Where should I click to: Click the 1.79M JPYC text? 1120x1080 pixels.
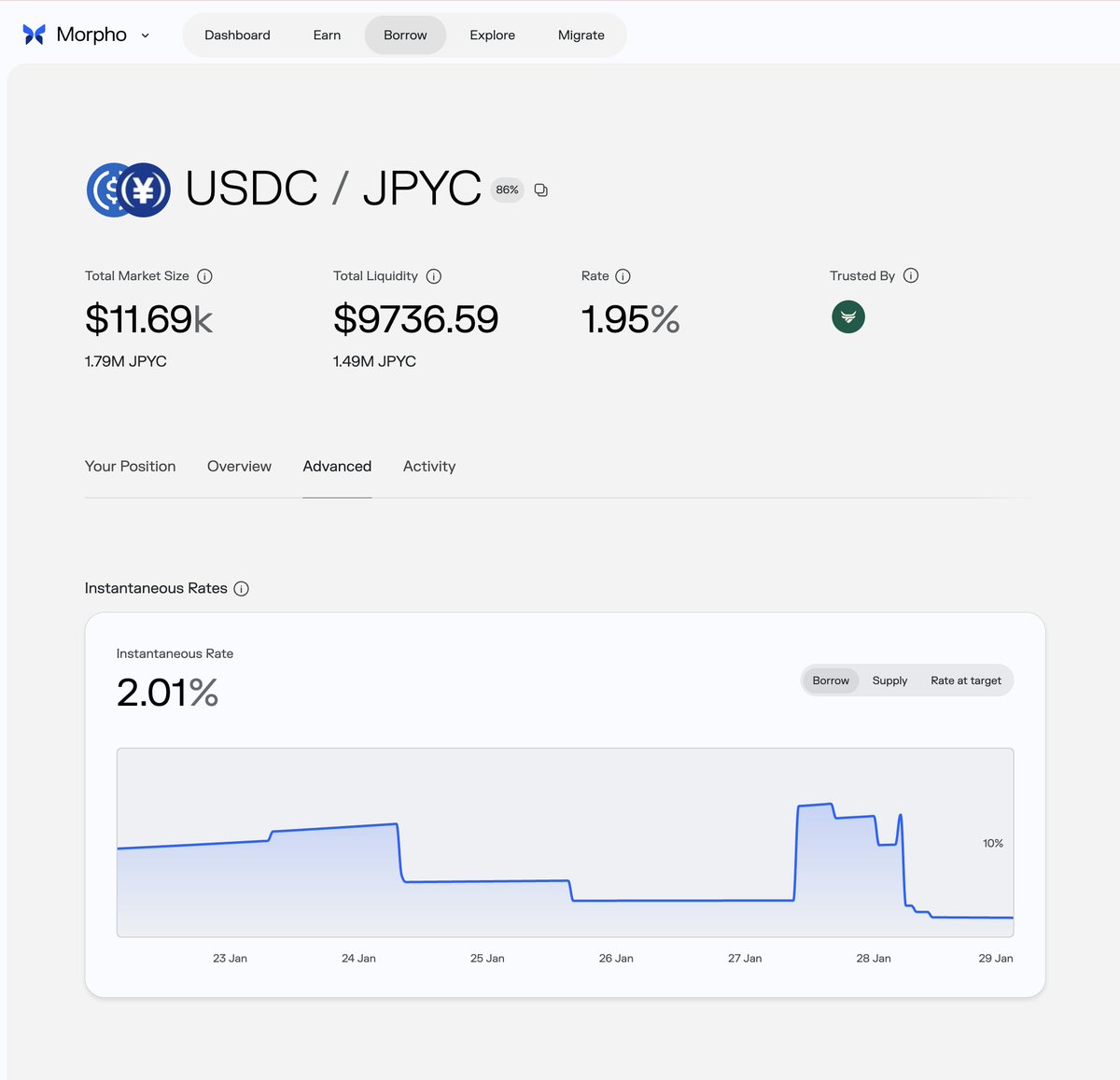click(126, 361)
